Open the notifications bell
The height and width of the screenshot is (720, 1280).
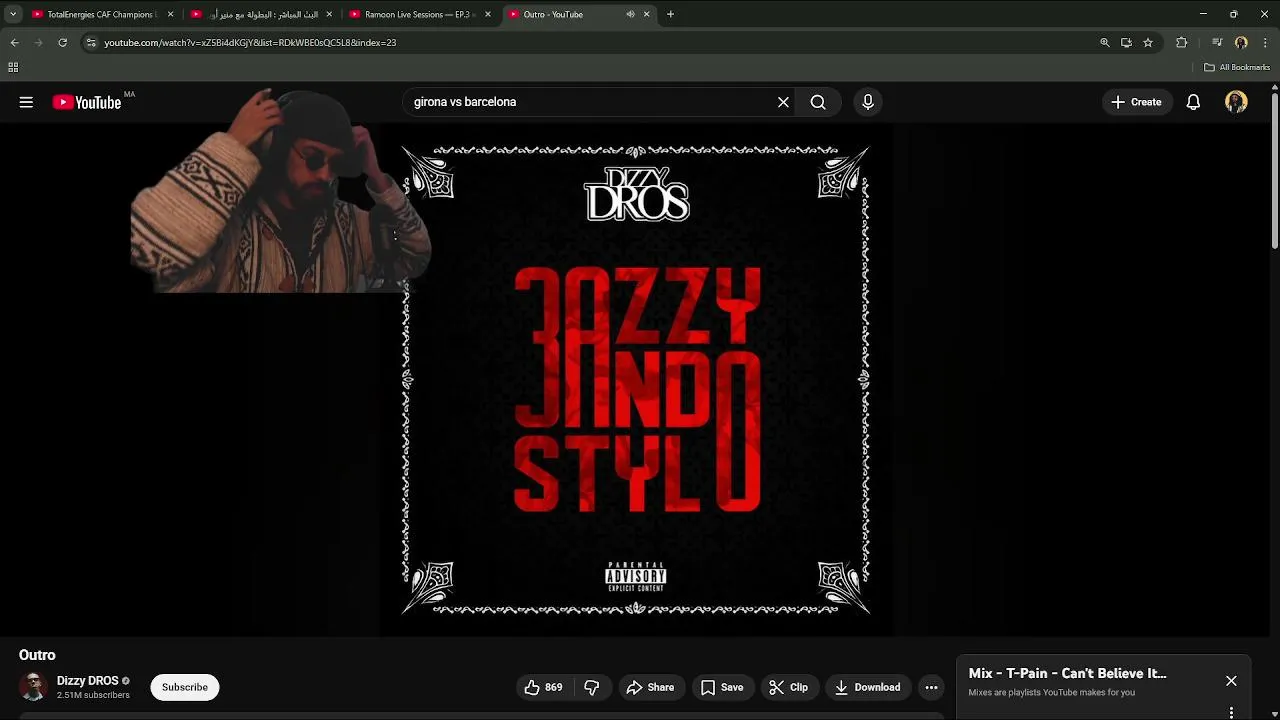click(1193, 102)
